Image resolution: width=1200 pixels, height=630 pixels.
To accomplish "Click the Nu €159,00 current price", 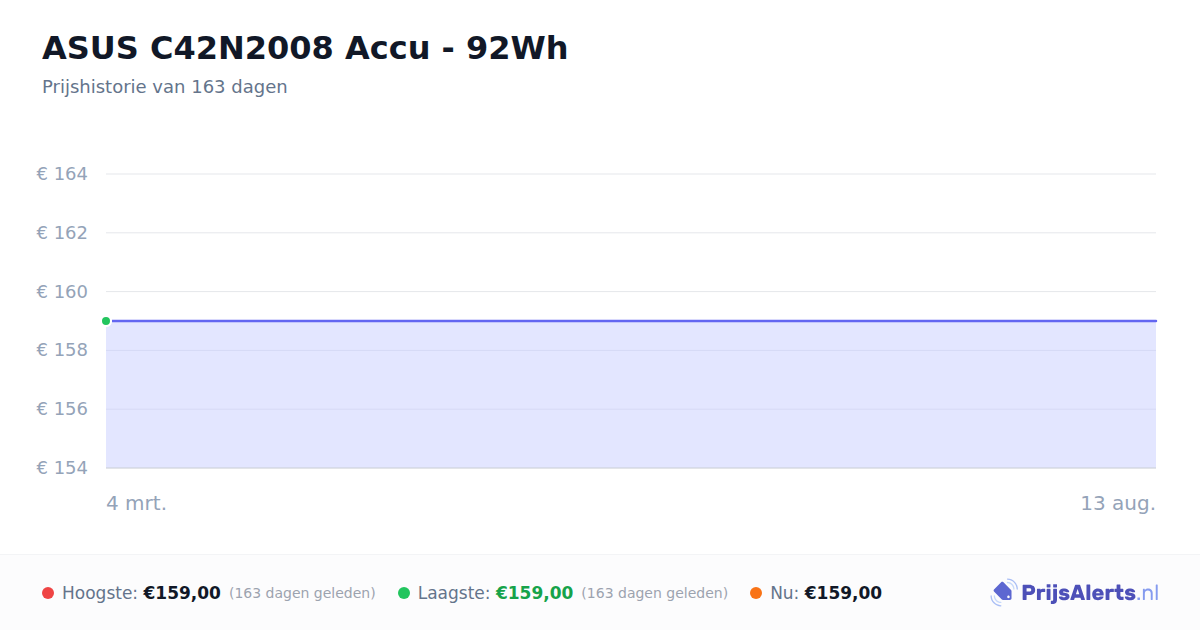I will click(x=843, y=593).
